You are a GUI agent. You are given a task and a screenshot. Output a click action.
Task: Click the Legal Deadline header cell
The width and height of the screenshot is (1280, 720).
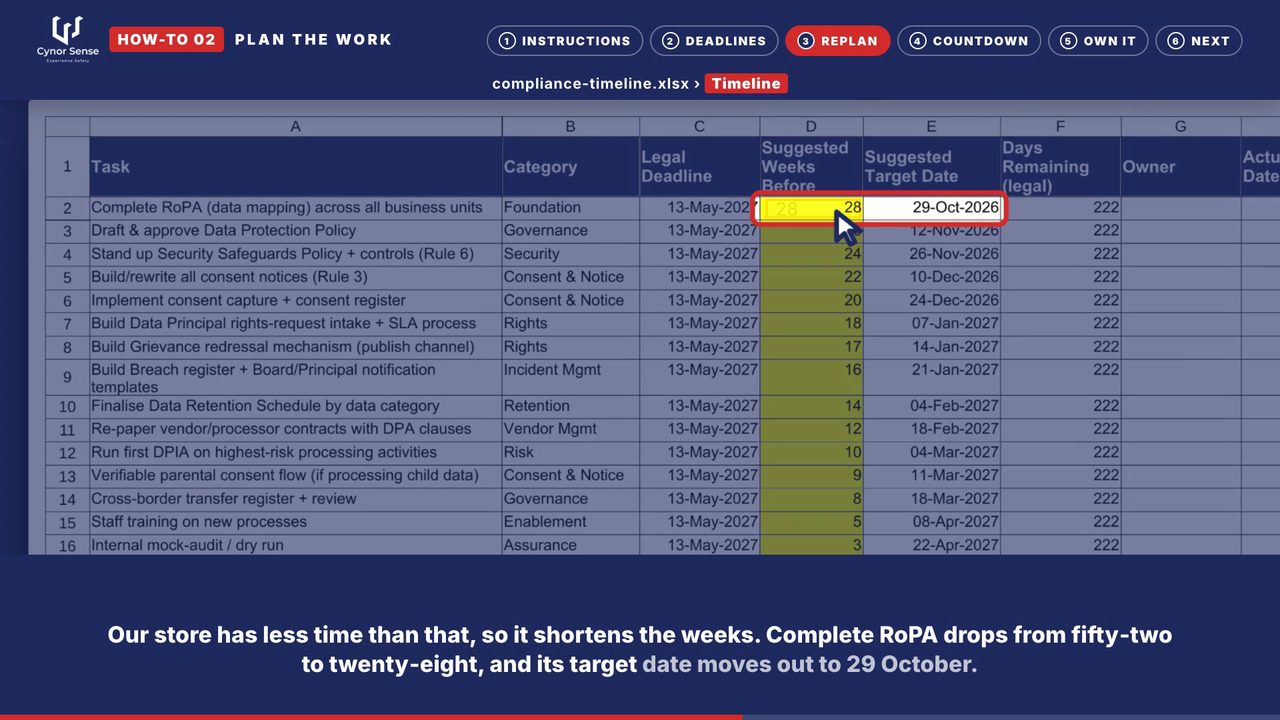click(699, 167)
